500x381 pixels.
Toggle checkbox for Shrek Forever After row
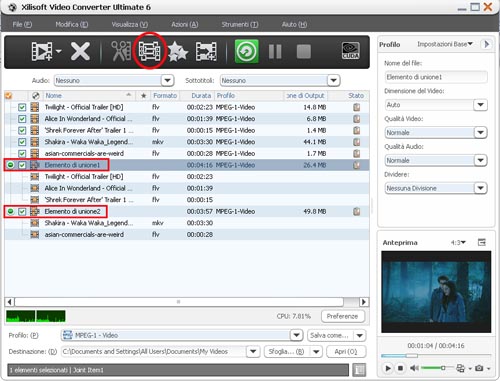pos(22,130)
